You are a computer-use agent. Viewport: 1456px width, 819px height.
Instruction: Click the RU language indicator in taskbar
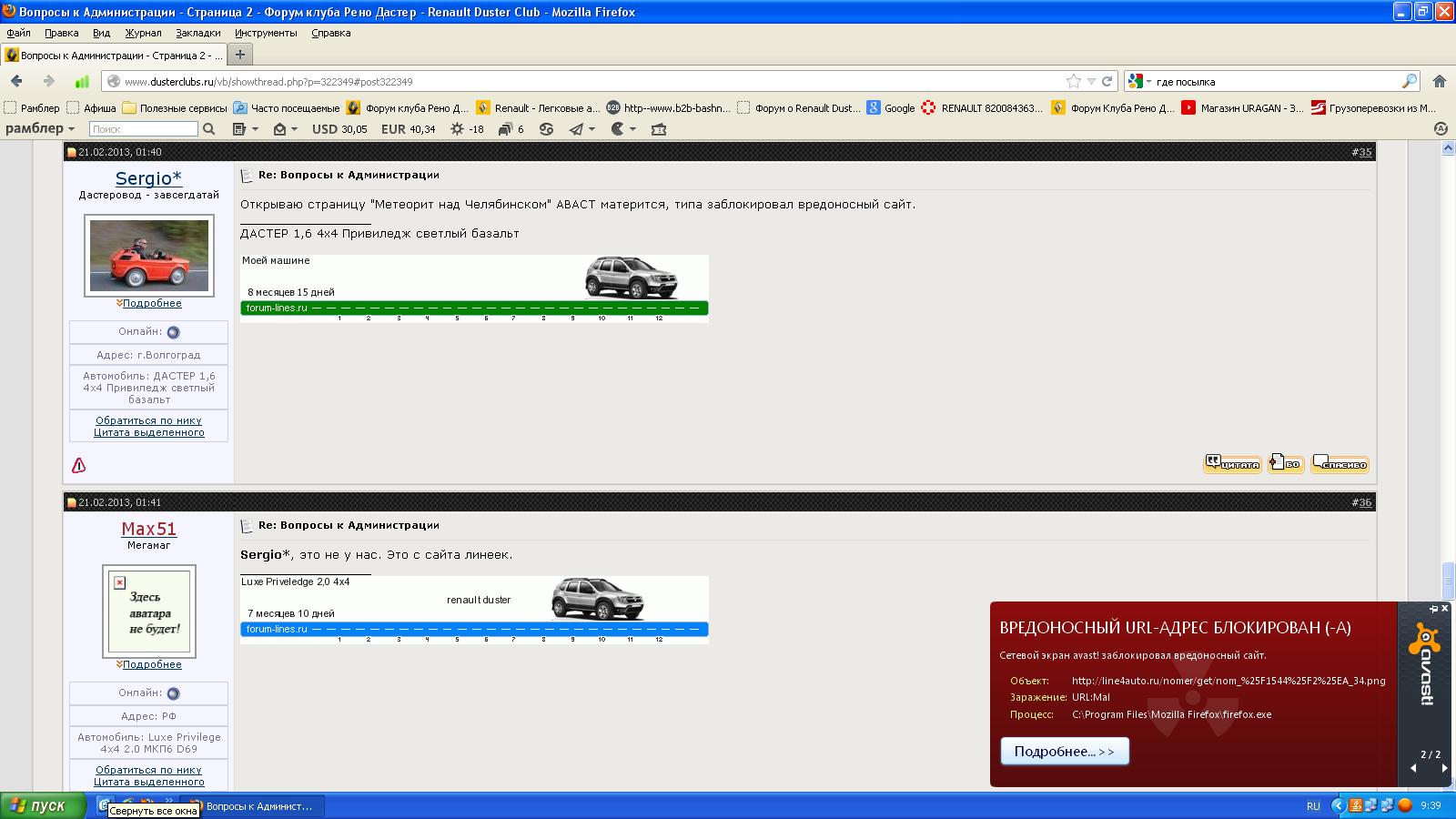(1313, 806)
